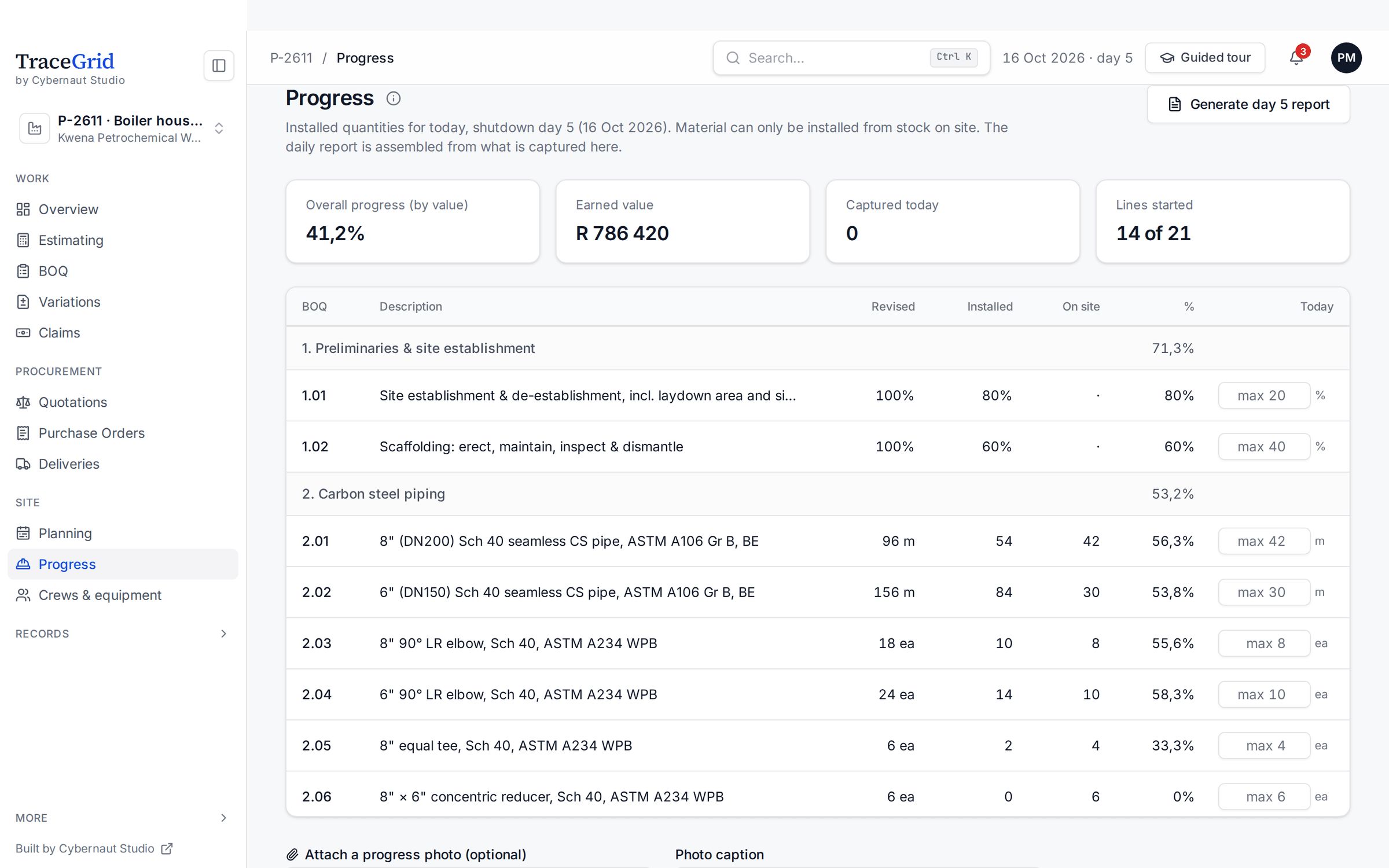Open Progress in the sidebar
This screenshot has height=868, width=1389.
click(123, 564)
